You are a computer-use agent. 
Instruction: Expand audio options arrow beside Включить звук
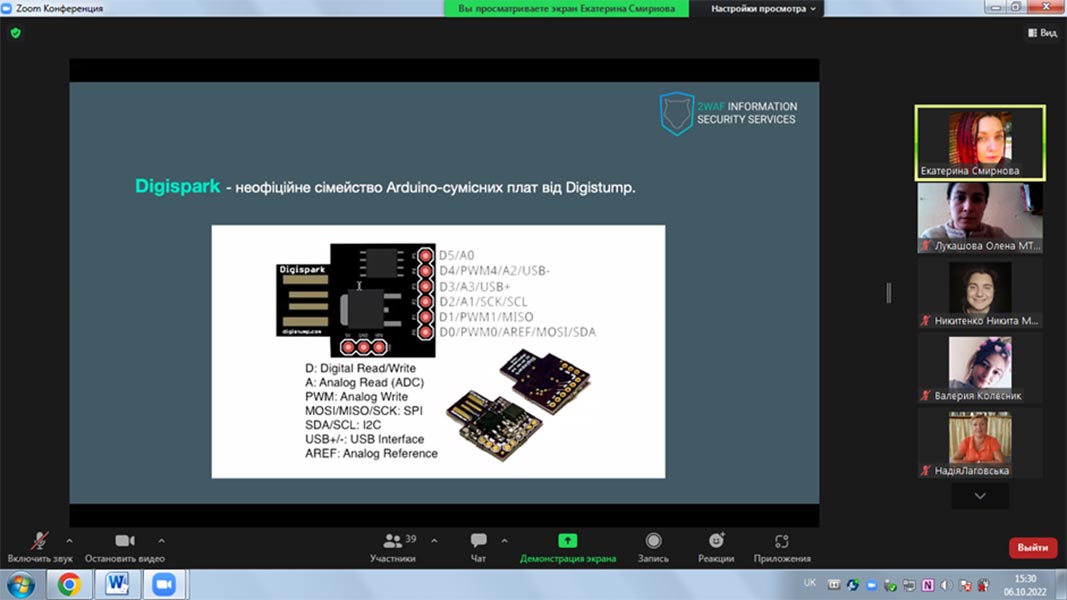pyautogui.click(x=69, y=541)
